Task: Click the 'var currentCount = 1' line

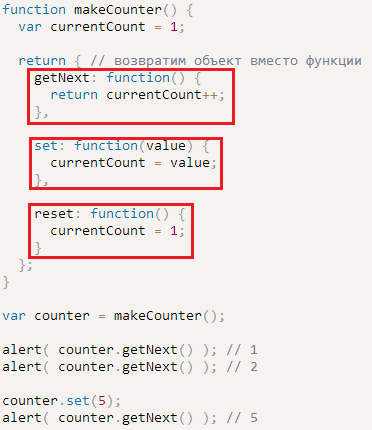Action: click(101, 27)
